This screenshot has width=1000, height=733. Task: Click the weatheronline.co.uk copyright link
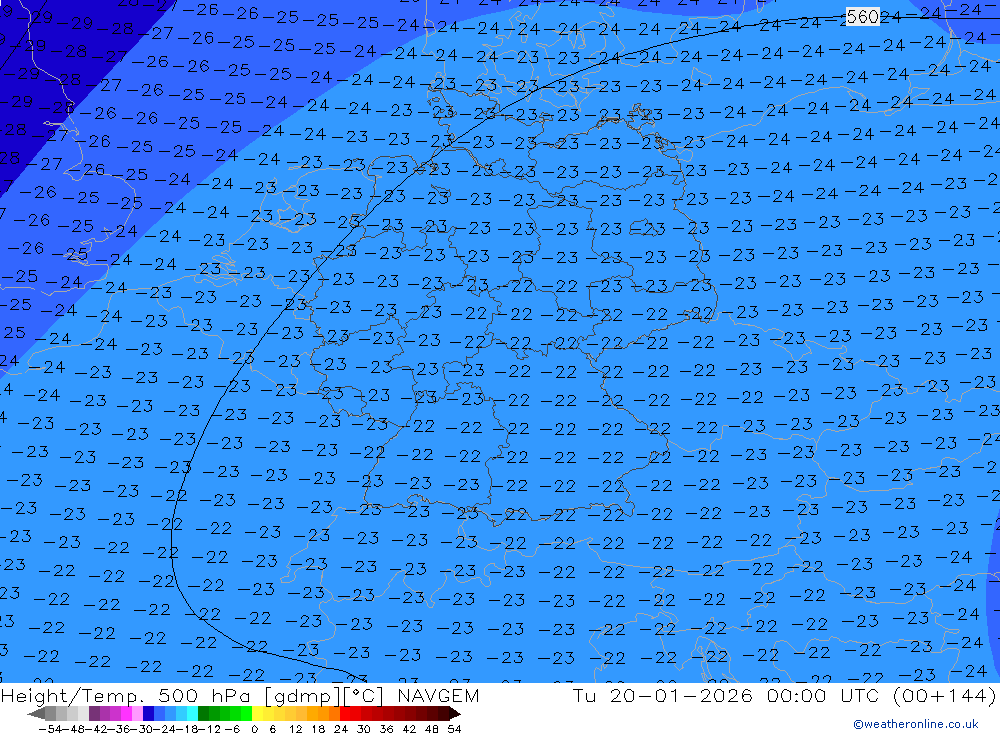pyautogui.click(x=916, y=724)
